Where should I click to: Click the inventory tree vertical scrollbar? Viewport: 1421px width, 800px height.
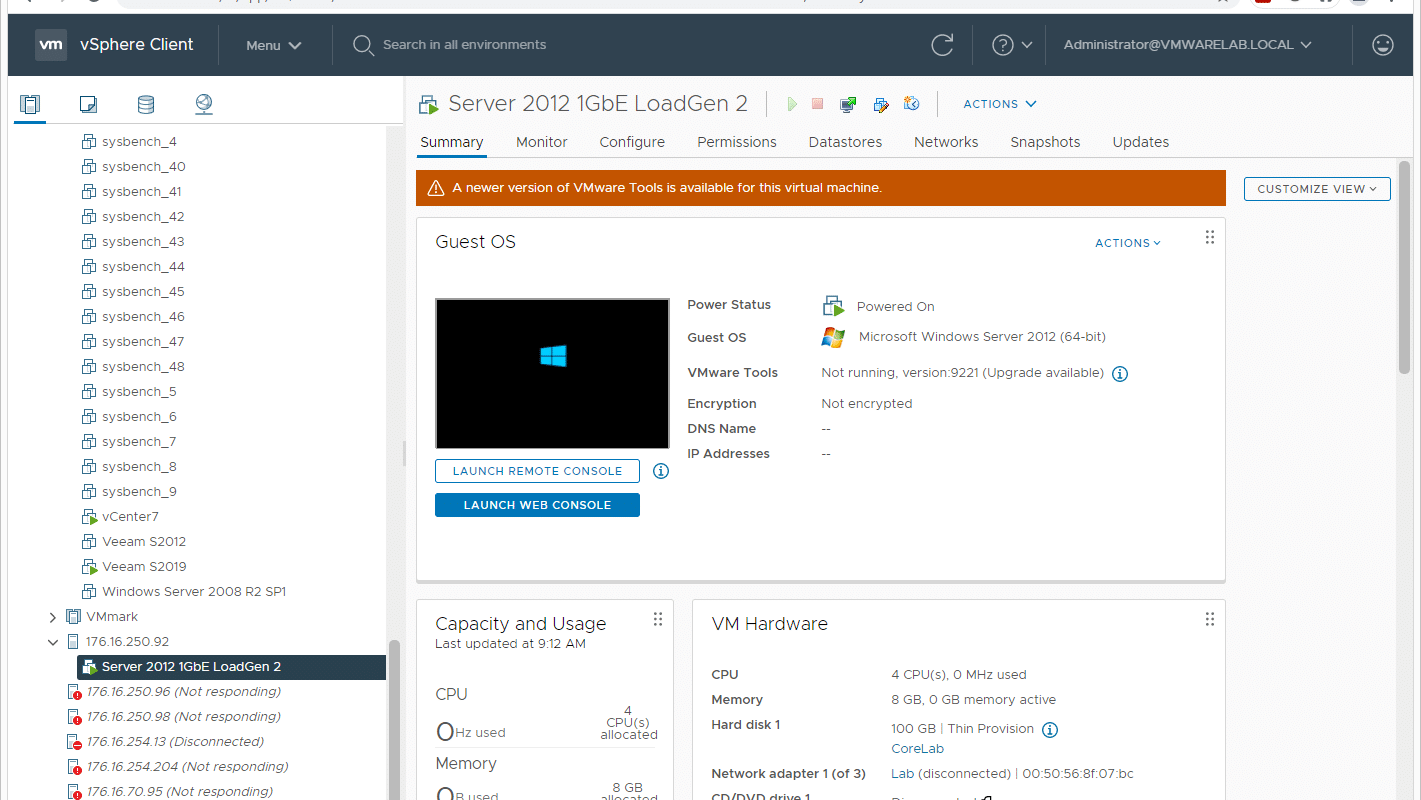pyautogui.click(x=394, y=718)
